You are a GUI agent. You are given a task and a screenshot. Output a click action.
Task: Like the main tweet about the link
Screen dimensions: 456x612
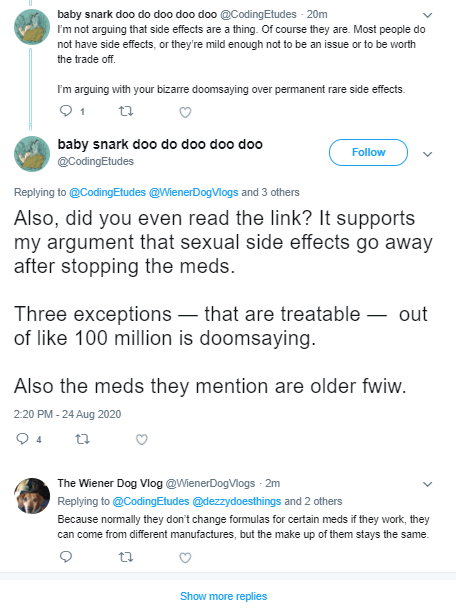(142, 439)
